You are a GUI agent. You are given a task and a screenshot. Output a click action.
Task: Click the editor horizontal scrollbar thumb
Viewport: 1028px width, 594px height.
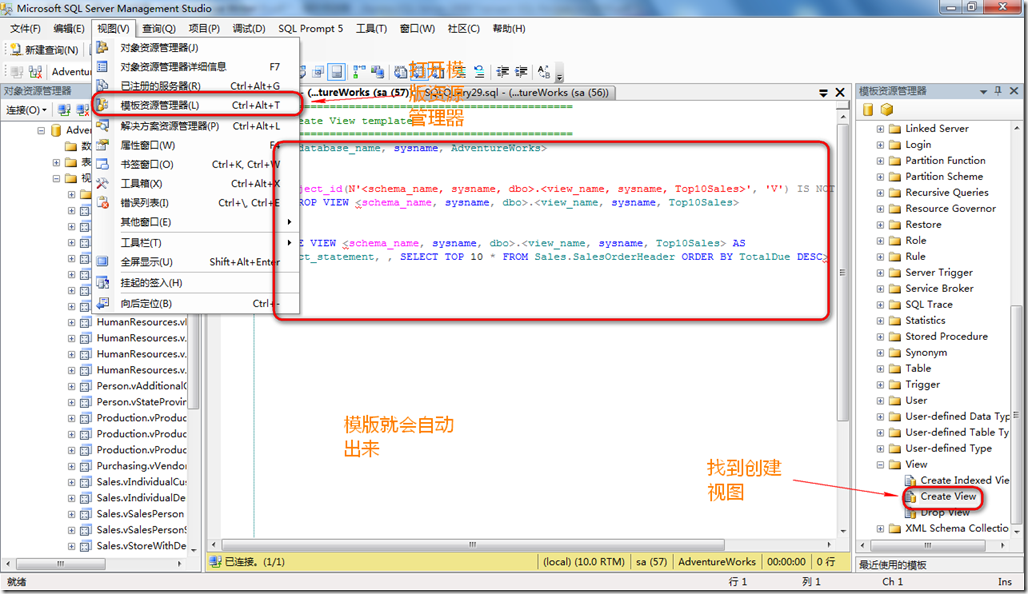tap(473, 545)
